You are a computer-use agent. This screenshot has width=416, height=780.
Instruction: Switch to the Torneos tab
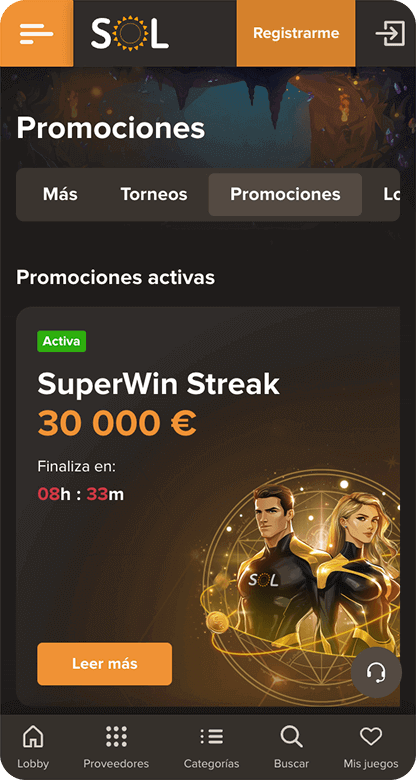click(154, 194)
